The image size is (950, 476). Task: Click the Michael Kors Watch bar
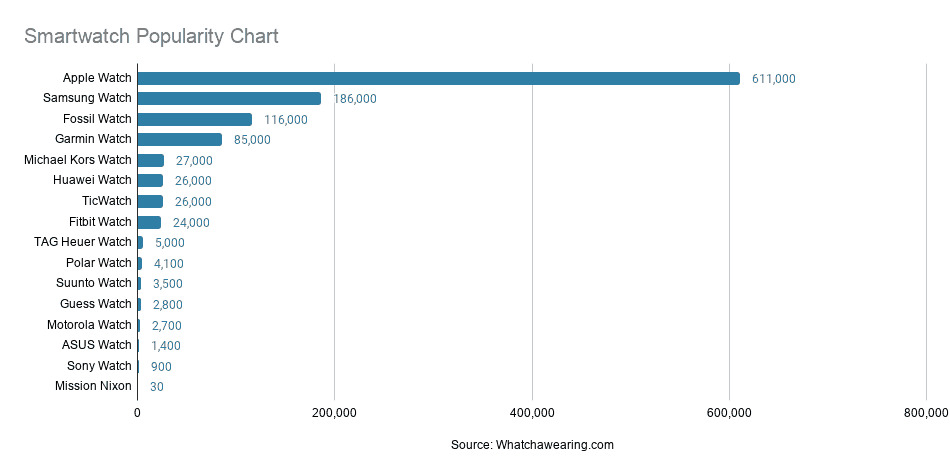(x=151, y=160)
